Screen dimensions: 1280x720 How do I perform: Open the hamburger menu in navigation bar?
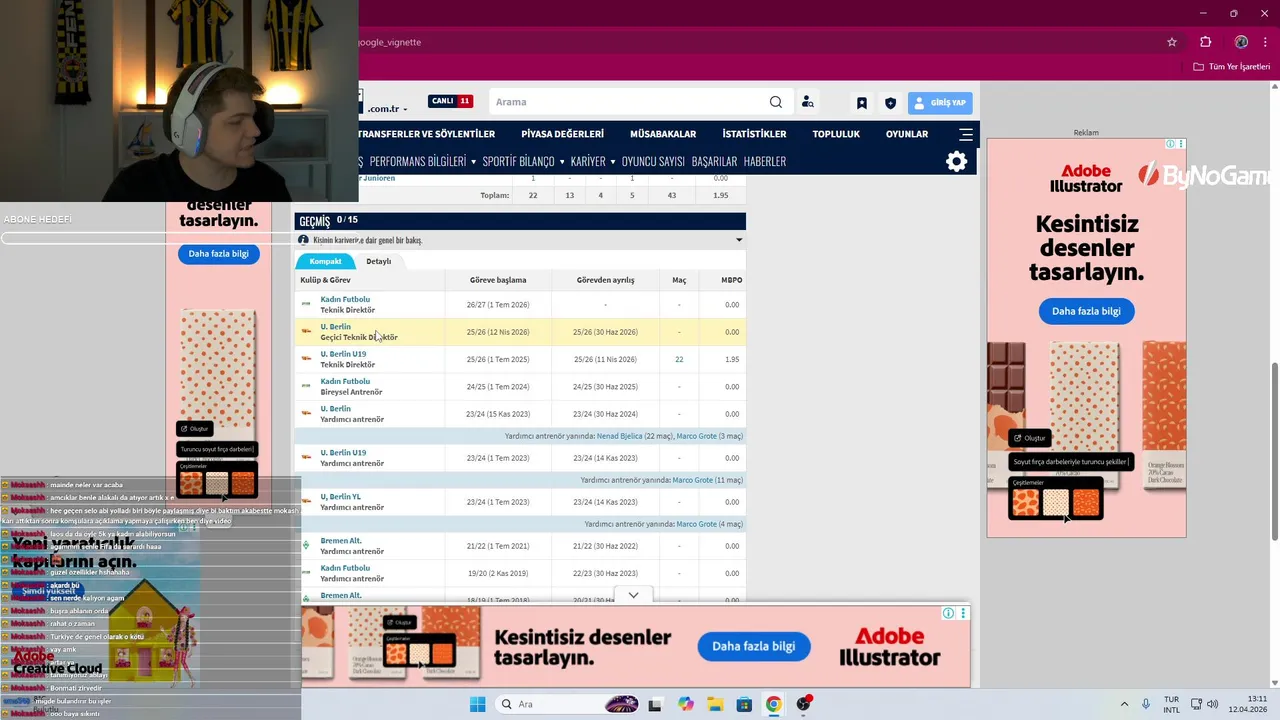pyautogui.click(x=966, y=134)
